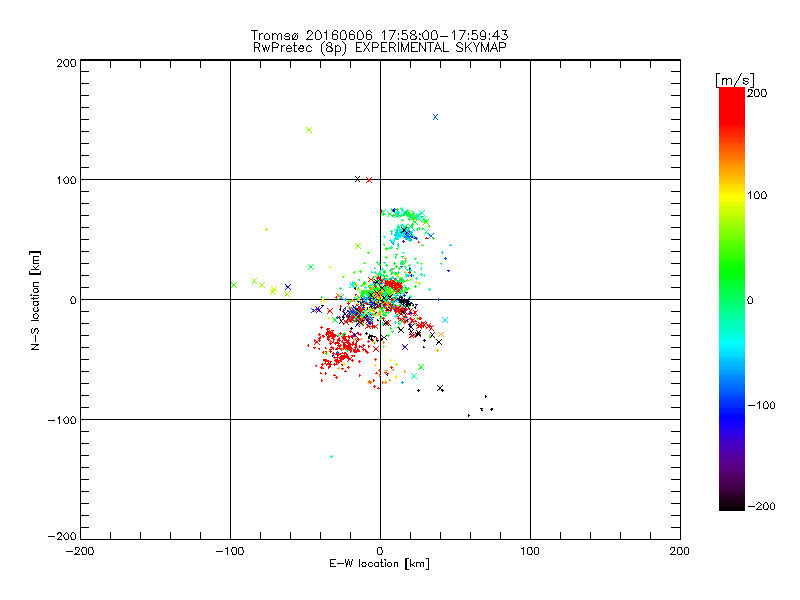
Task: Click the plot origin where the zero gridlines cross
Action: click(380, 300)
